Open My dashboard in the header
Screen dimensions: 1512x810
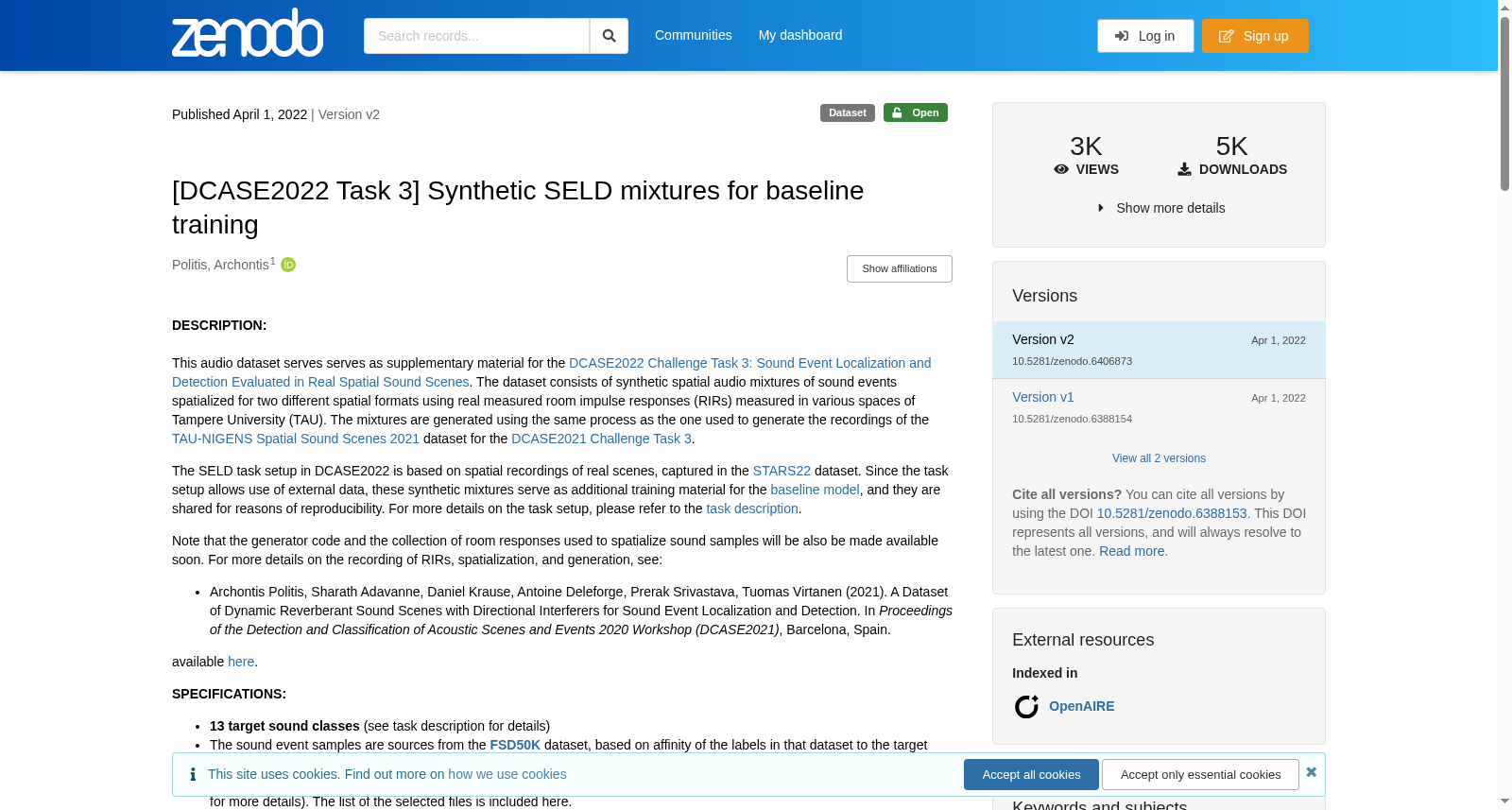pyautogui.click(x=800, y=35)
